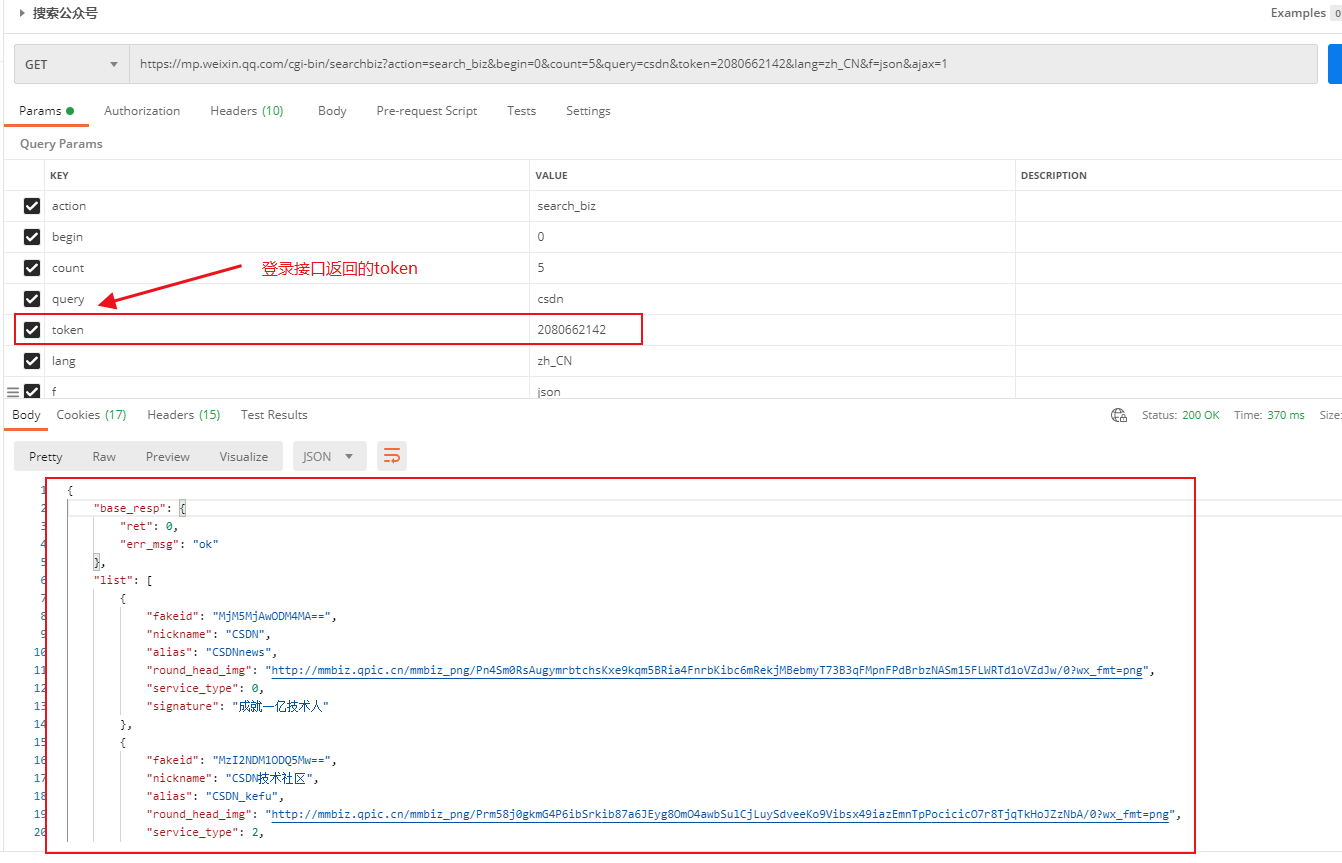Click the count value 5 cell
1342x863 pixels.
(x=772, y=268)
